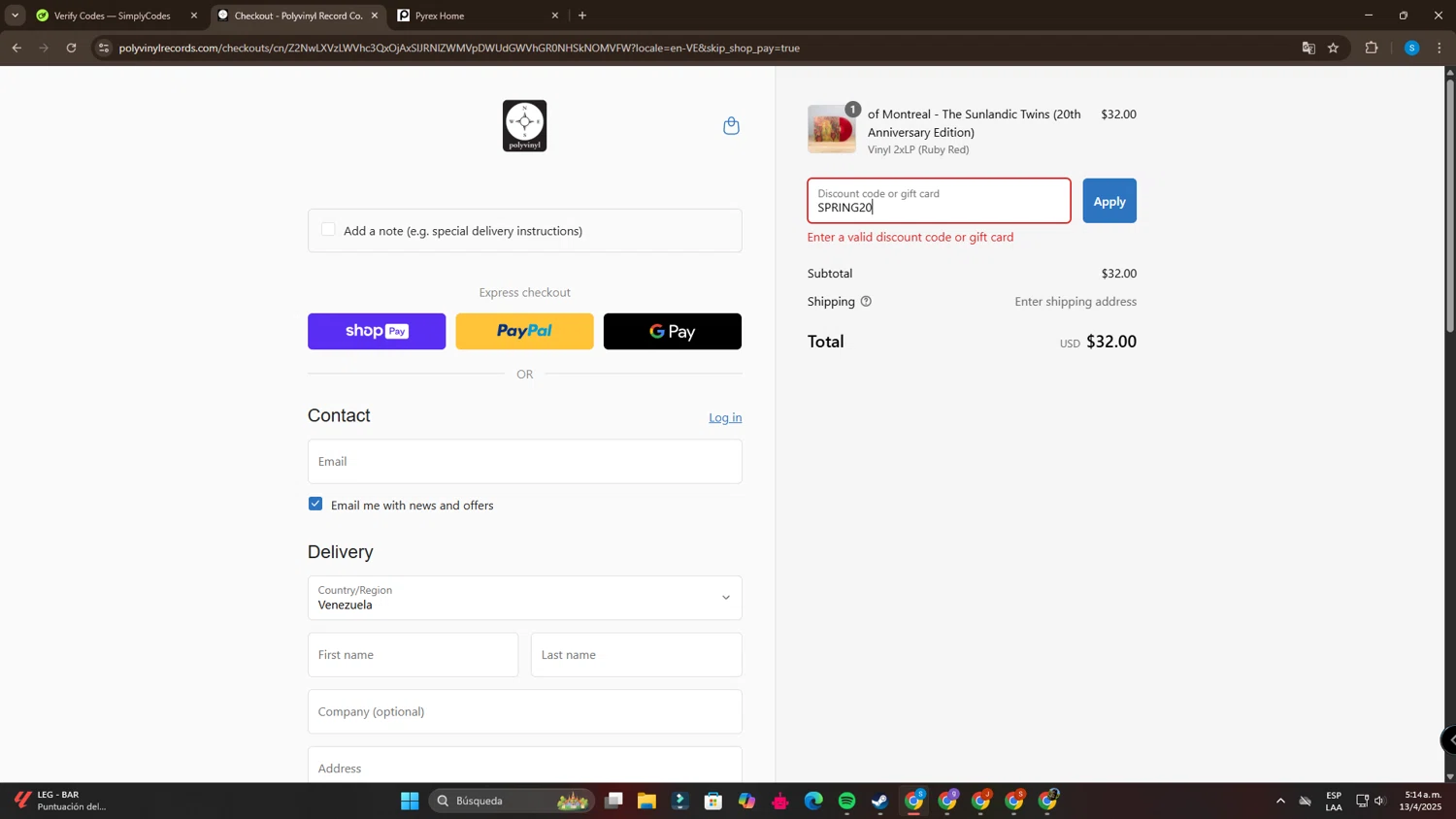
Task: Click the browser address bar URL
Action: click(x=459, y=48)
